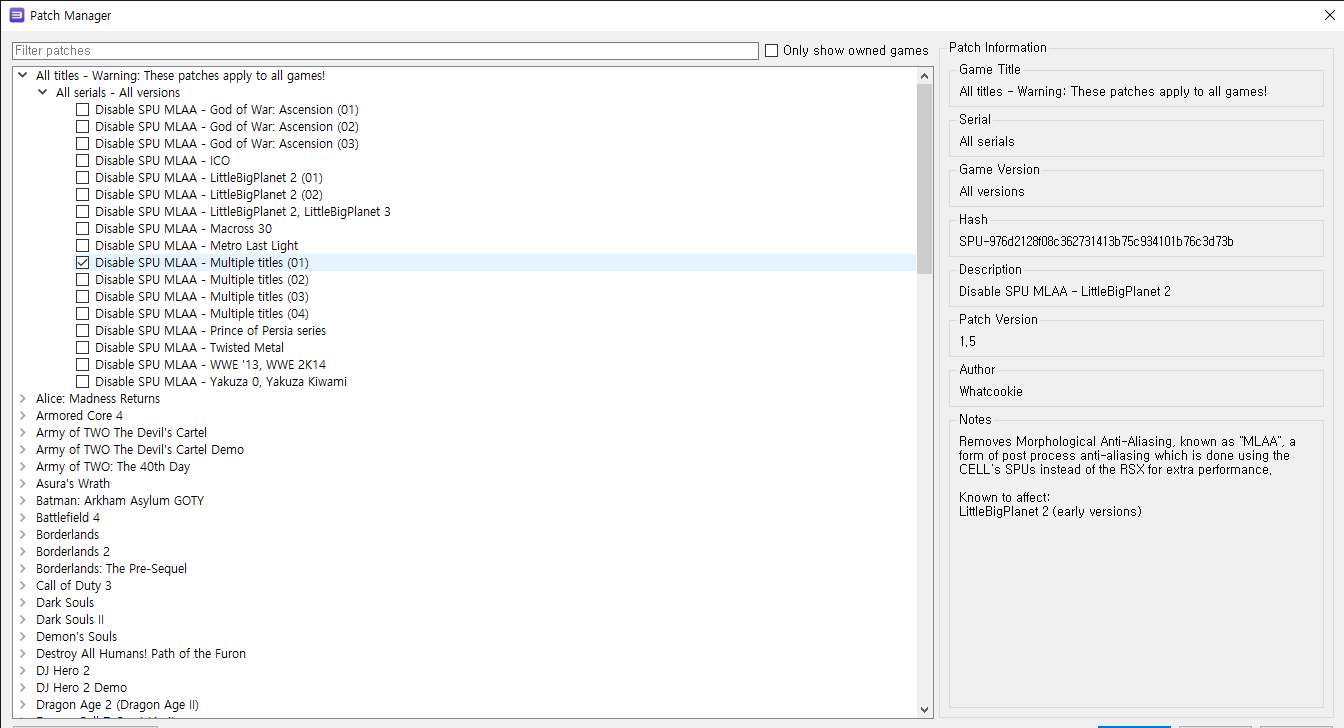The height and width of the screenshot is (728, 1344).
Task: Expand Armored Core 4 entry
Action: [x=22, y=416]
